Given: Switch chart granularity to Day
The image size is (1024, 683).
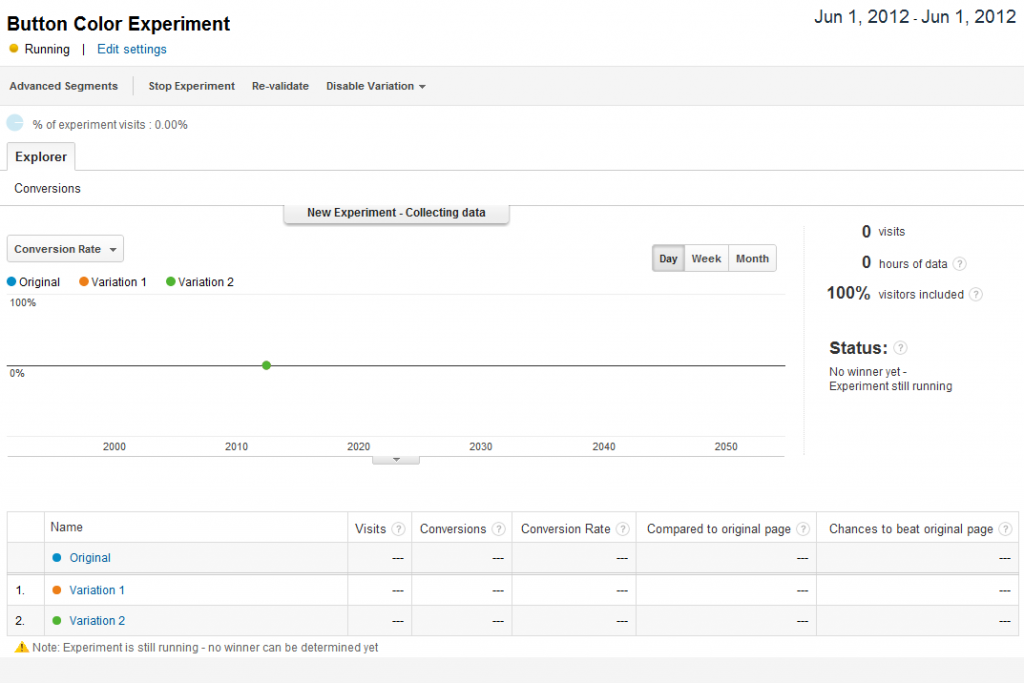Looking at the screenshot, I should 668,259.
